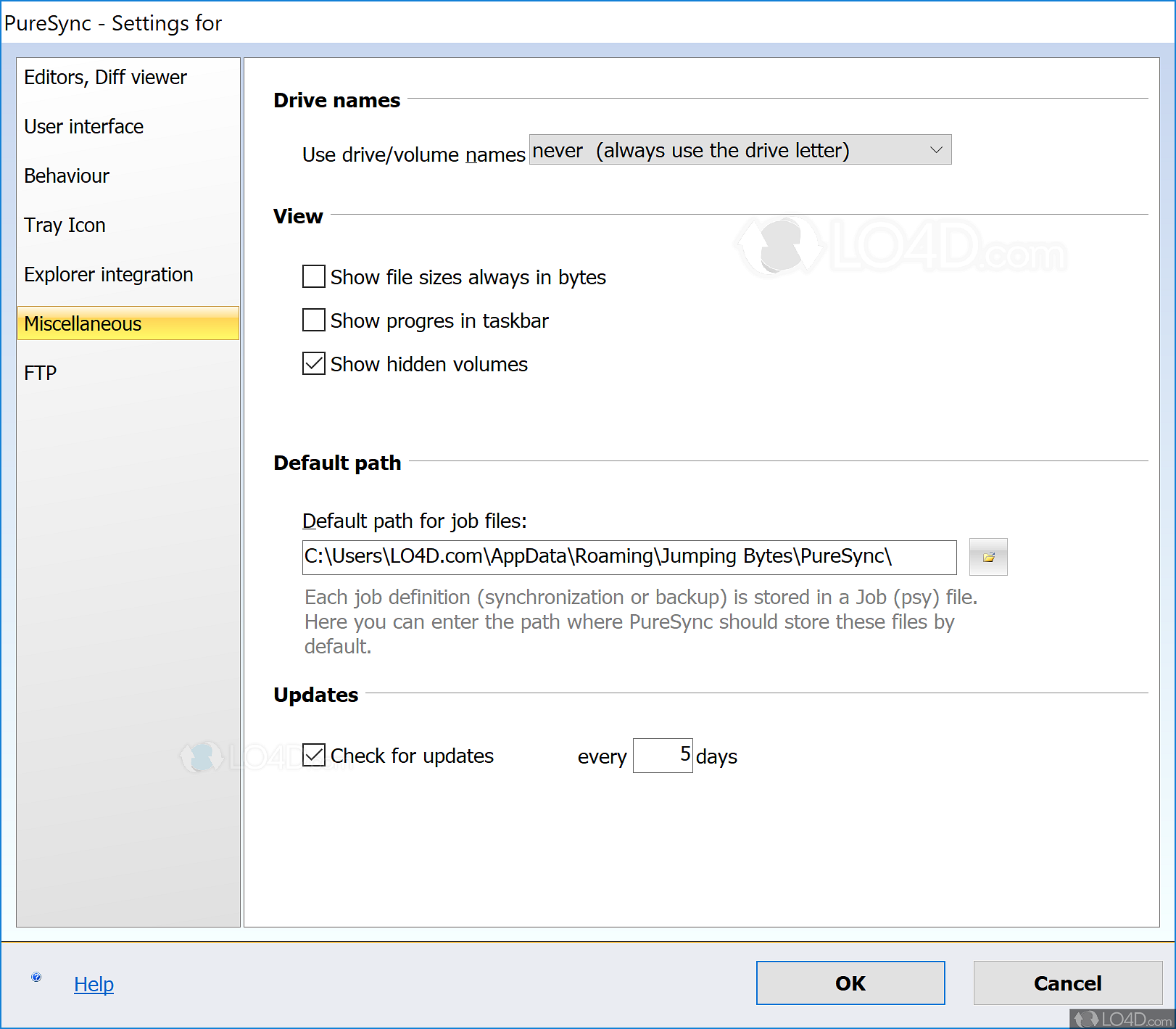Uncheck "Show hidden volumes"
1176x1029 pixels.
point(313,363)
